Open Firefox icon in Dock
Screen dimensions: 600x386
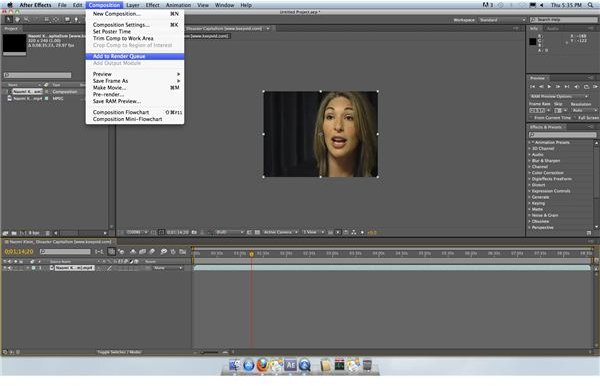coord(262,365)
